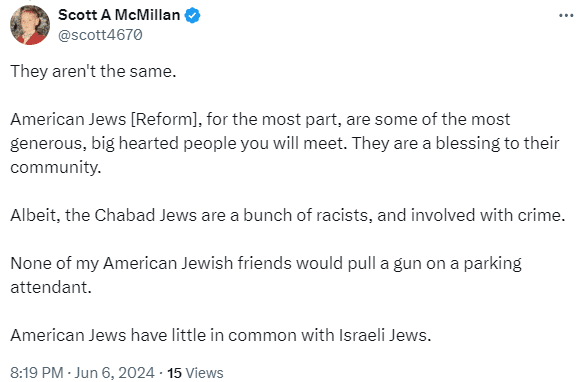Open the @scott4670 handle link
The image size is (582, 382).
tap(100, 35)
